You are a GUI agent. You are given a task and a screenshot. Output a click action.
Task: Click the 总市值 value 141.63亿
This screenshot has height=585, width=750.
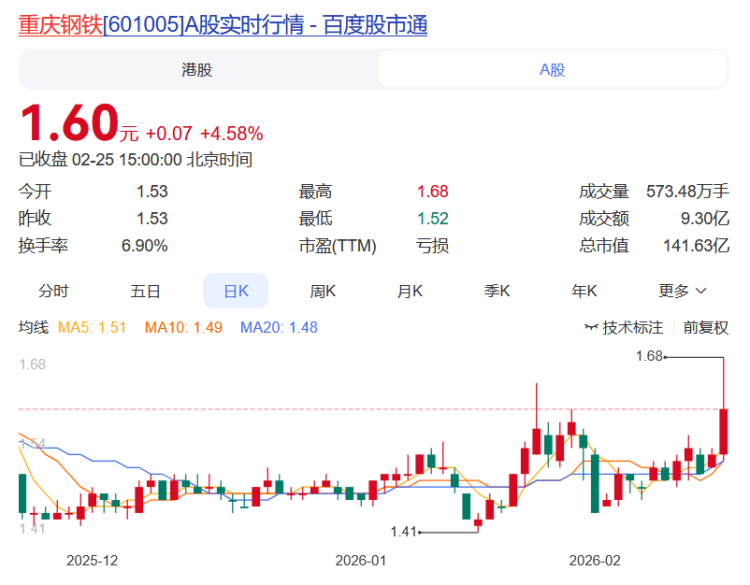coord(696,246)
